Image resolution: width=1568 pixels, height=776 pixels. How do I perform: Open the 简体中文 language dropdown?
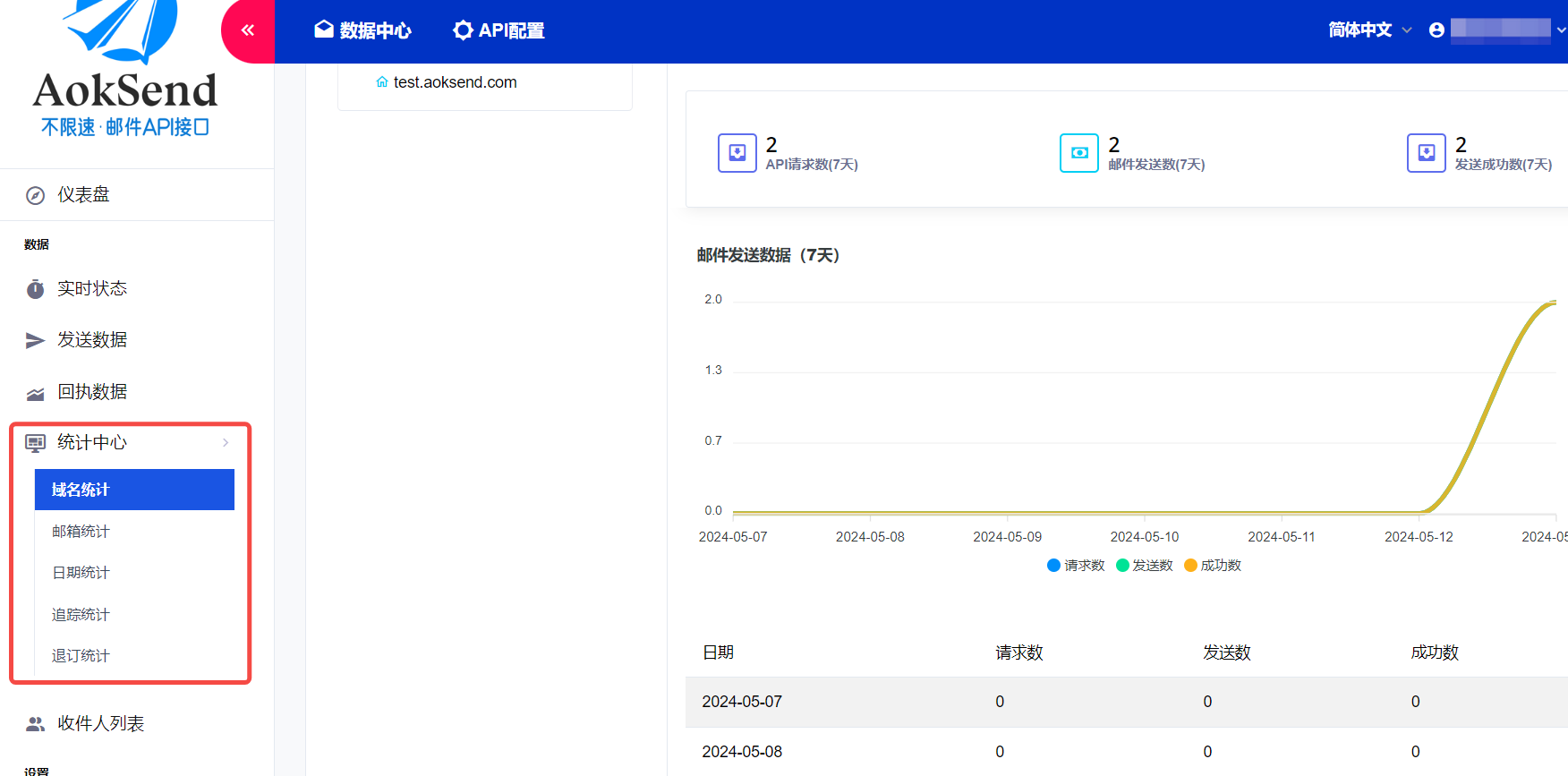point(1370,30)
